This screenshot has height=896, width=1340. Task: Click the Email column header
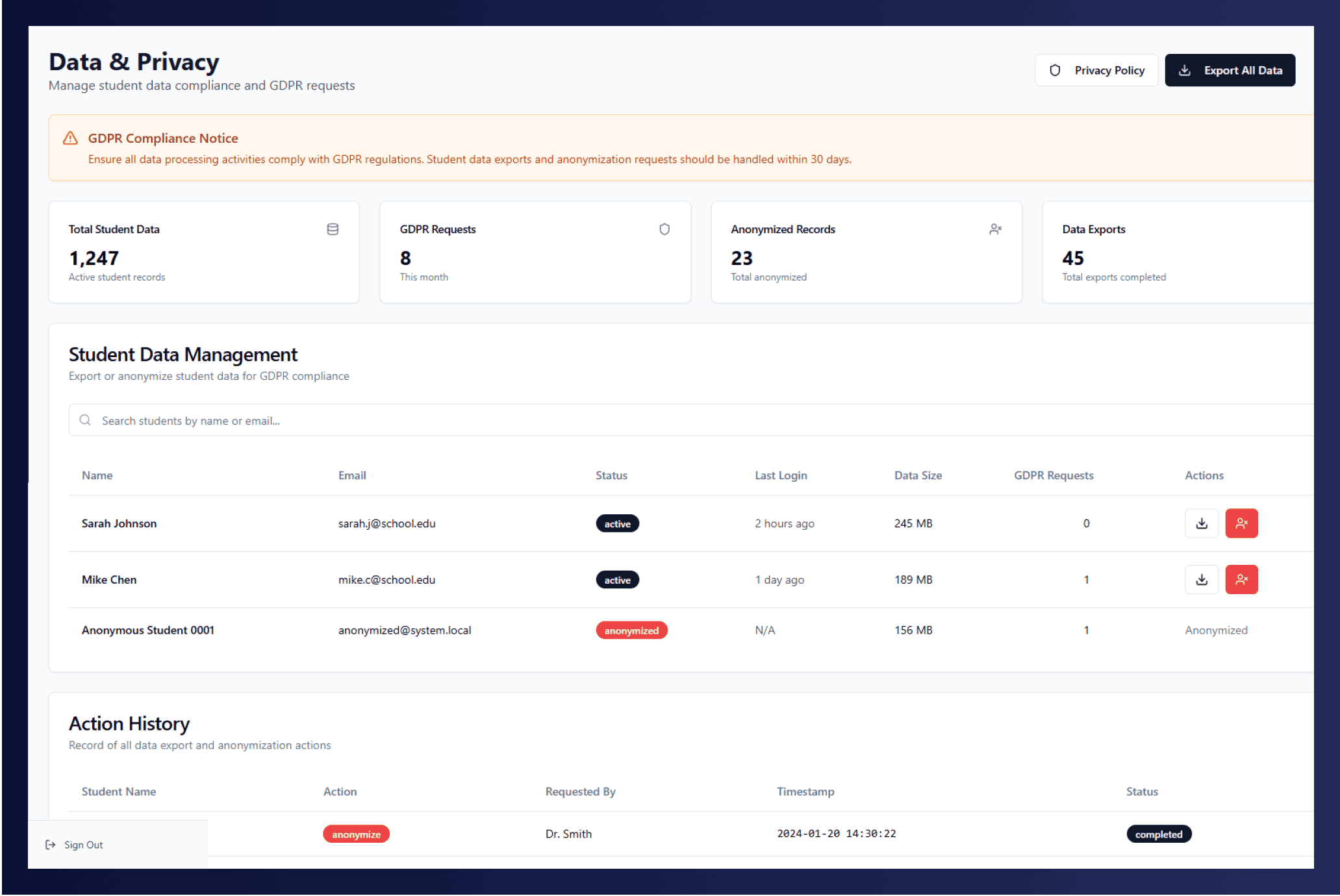pos(352,475)
